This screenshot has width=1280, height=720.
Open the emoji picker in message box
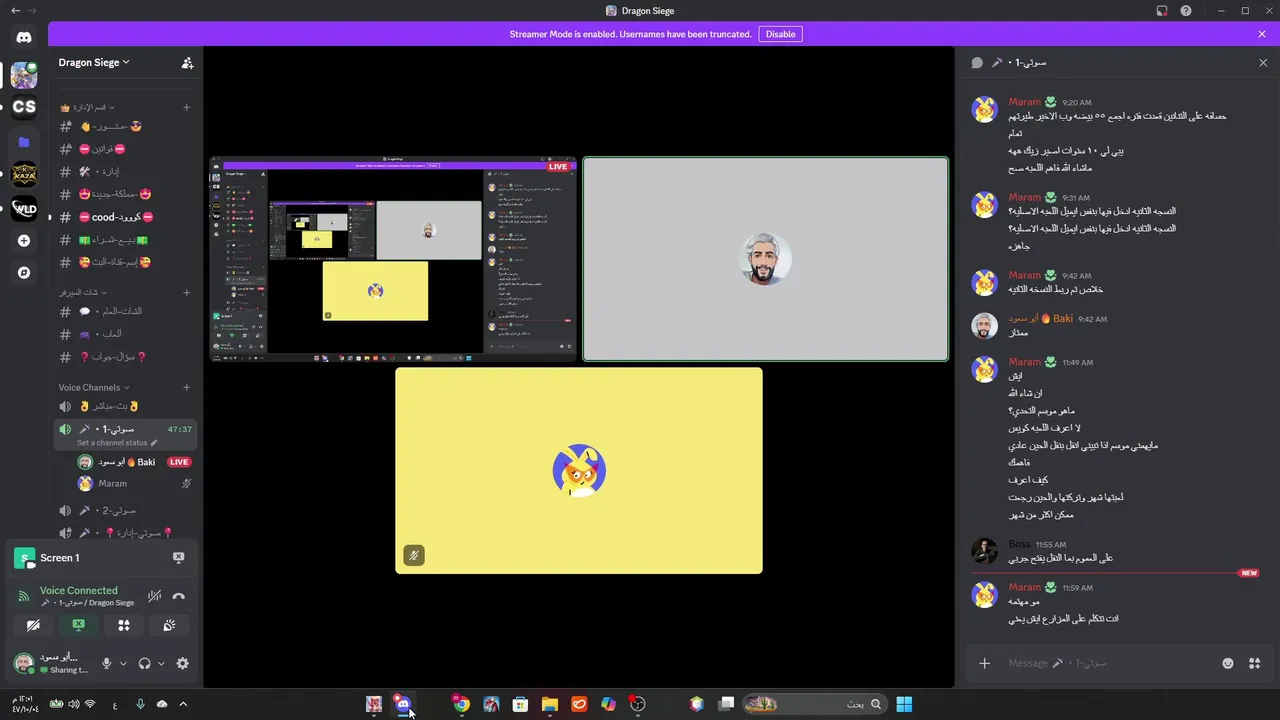click(1227, 663)
